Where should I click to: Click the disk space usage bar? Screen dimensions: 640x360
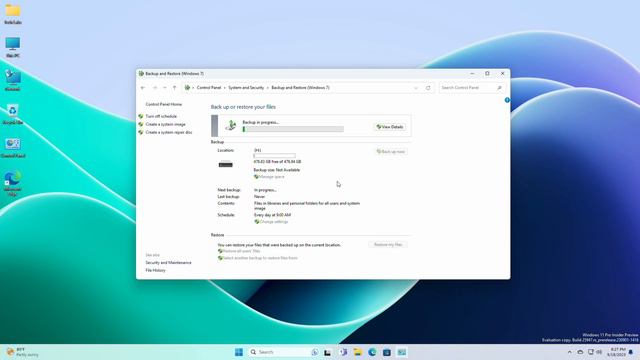pos(274,156)
